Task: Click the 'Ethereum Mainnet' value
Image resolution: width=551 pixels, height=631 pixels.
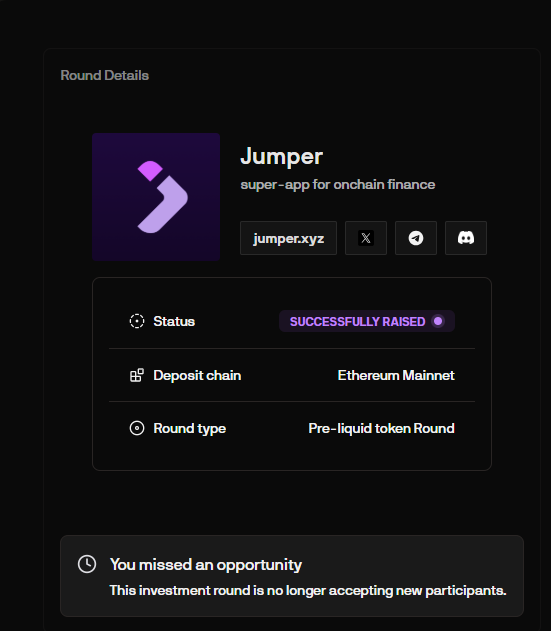Action: coord(396,375)
